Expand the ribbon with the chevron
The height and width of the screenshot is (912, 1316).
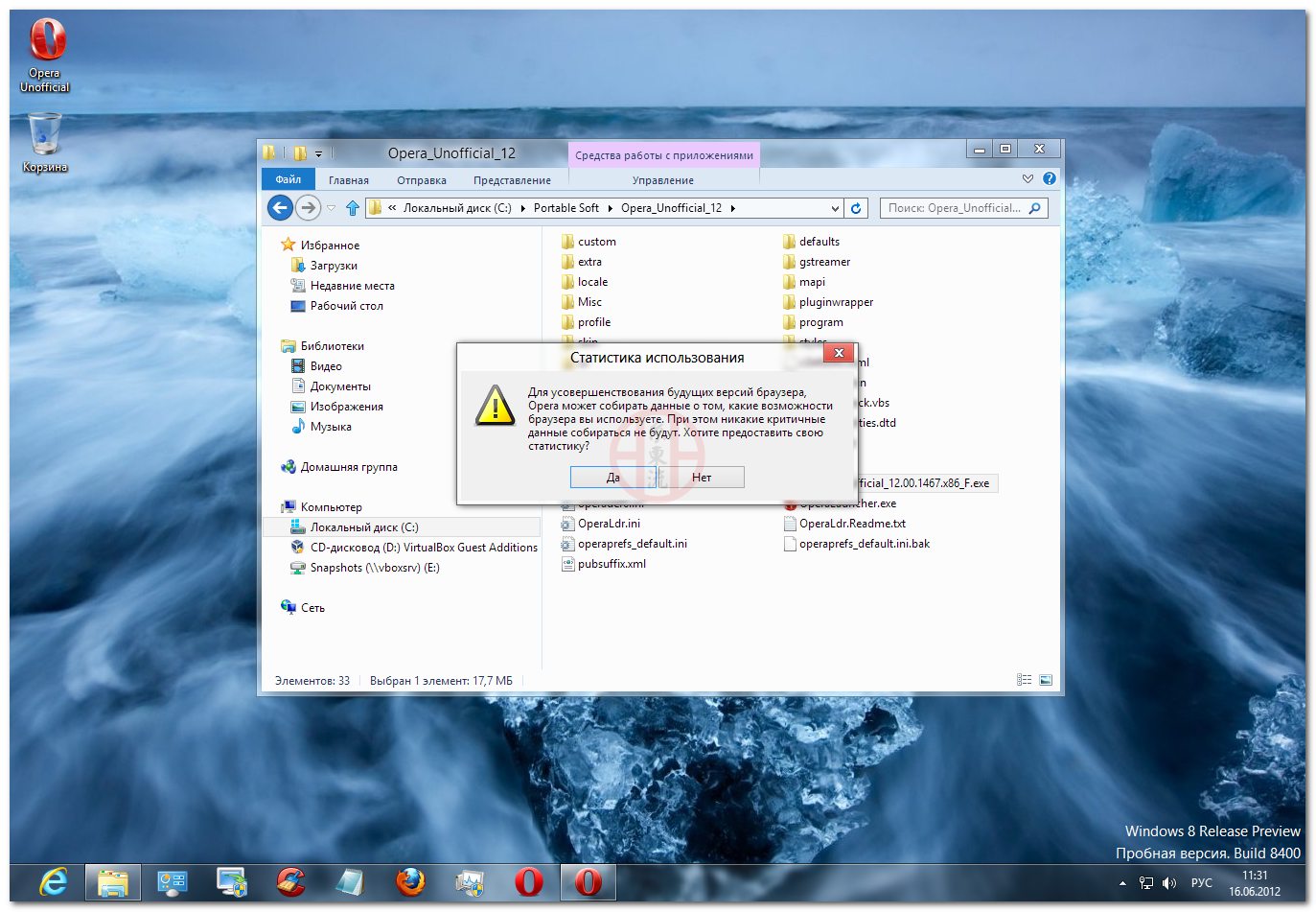(1027, 179)
